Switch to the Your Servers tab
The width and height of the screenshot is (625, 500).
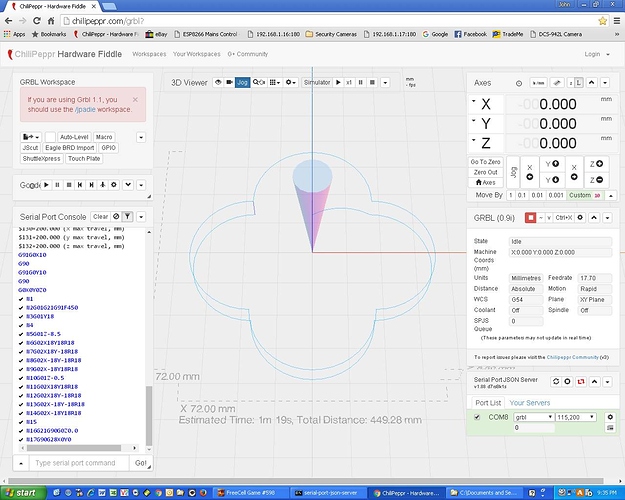tap(529, 402)
